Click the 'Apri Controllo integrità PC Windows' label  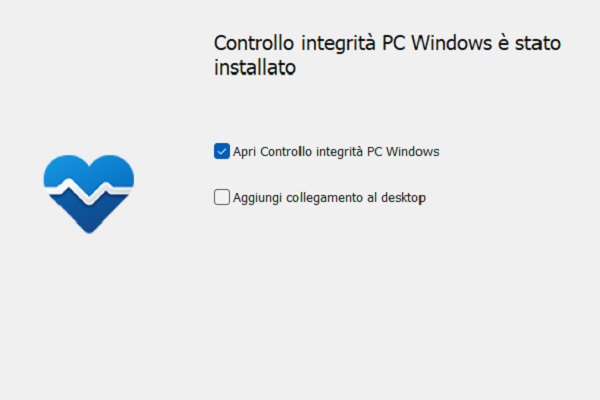[x=336, y=152]
